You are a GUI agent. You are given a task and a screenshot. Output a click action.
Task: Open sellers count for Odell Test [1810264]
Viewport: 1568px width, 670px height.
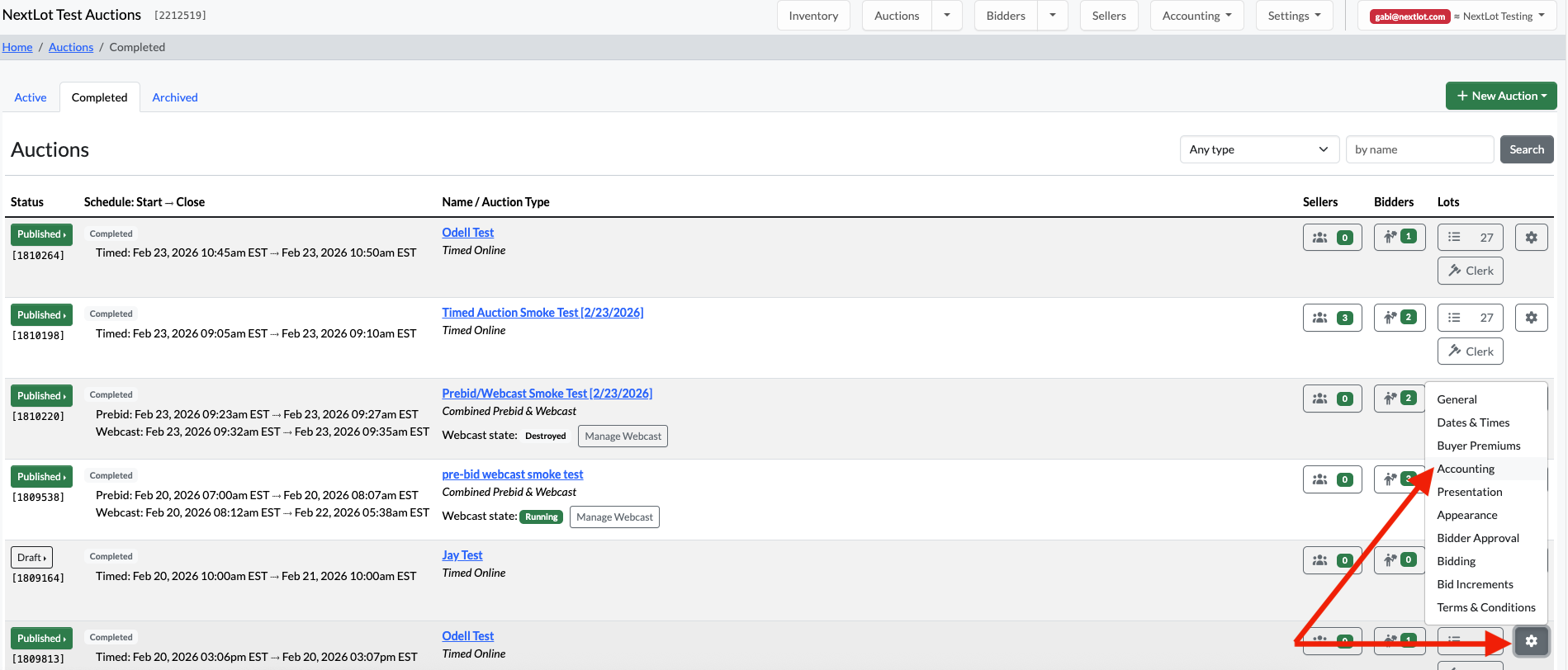(x=1332, y=238)
